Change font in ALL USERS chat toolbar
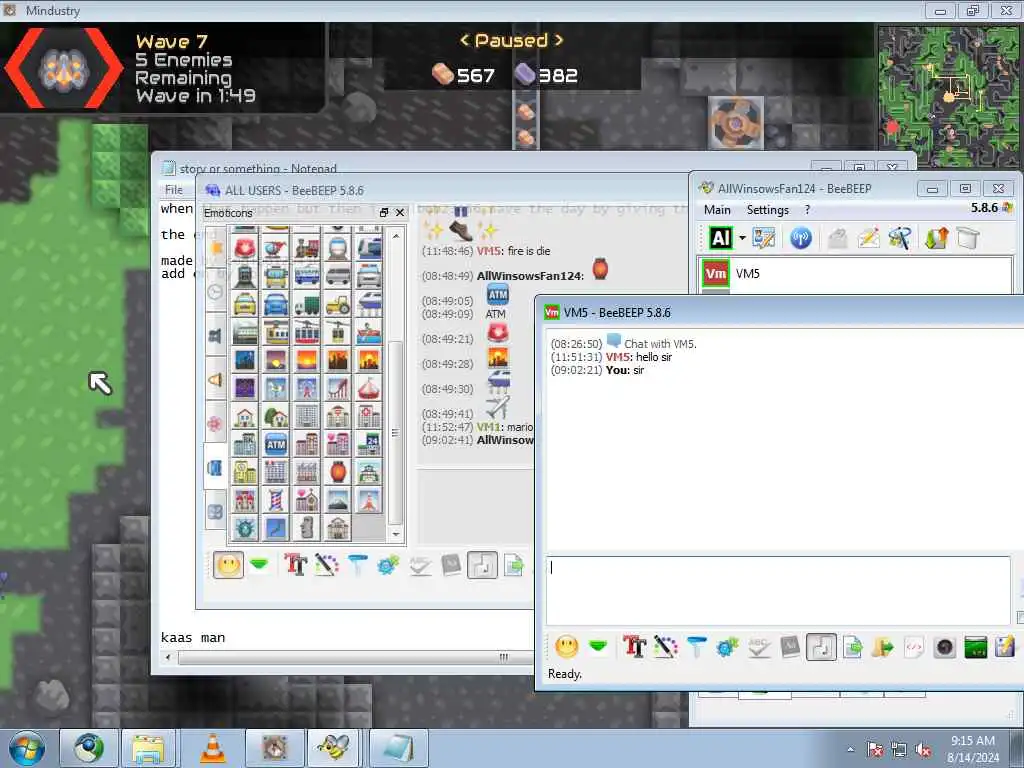 click(x=295, y=565)
